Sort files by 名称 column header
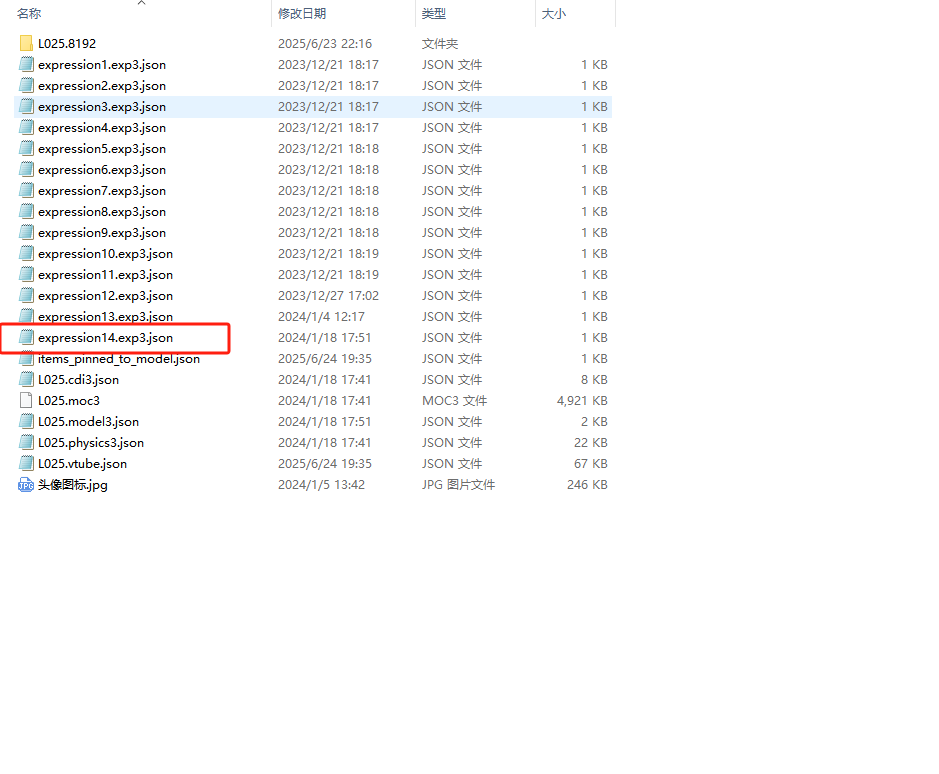 (30, 14)
